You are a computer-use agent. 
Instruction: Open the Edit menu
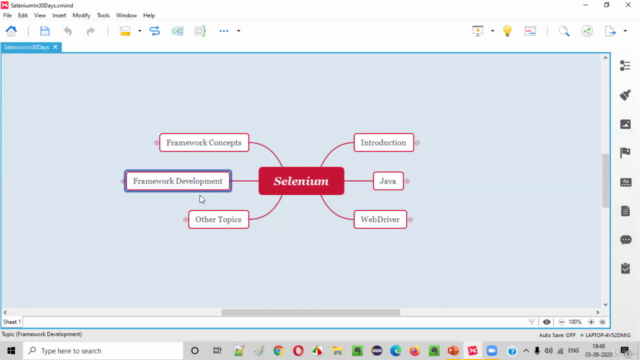[x=22, y=16]
